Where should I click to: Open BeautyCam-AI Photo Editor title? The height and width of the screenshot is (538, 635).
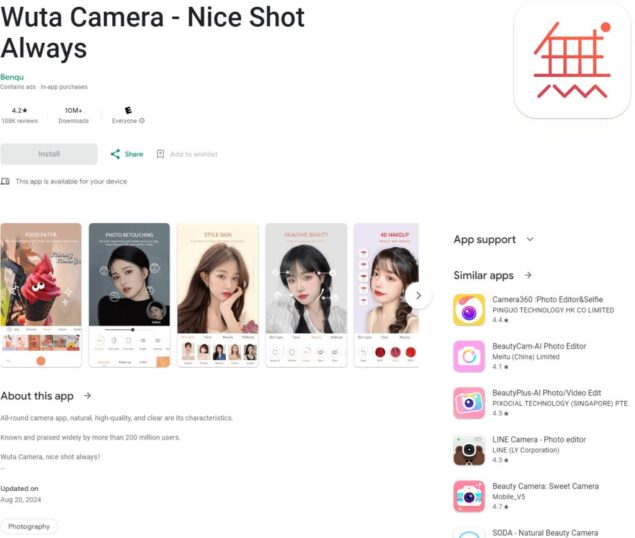click(x=539, y=346)
